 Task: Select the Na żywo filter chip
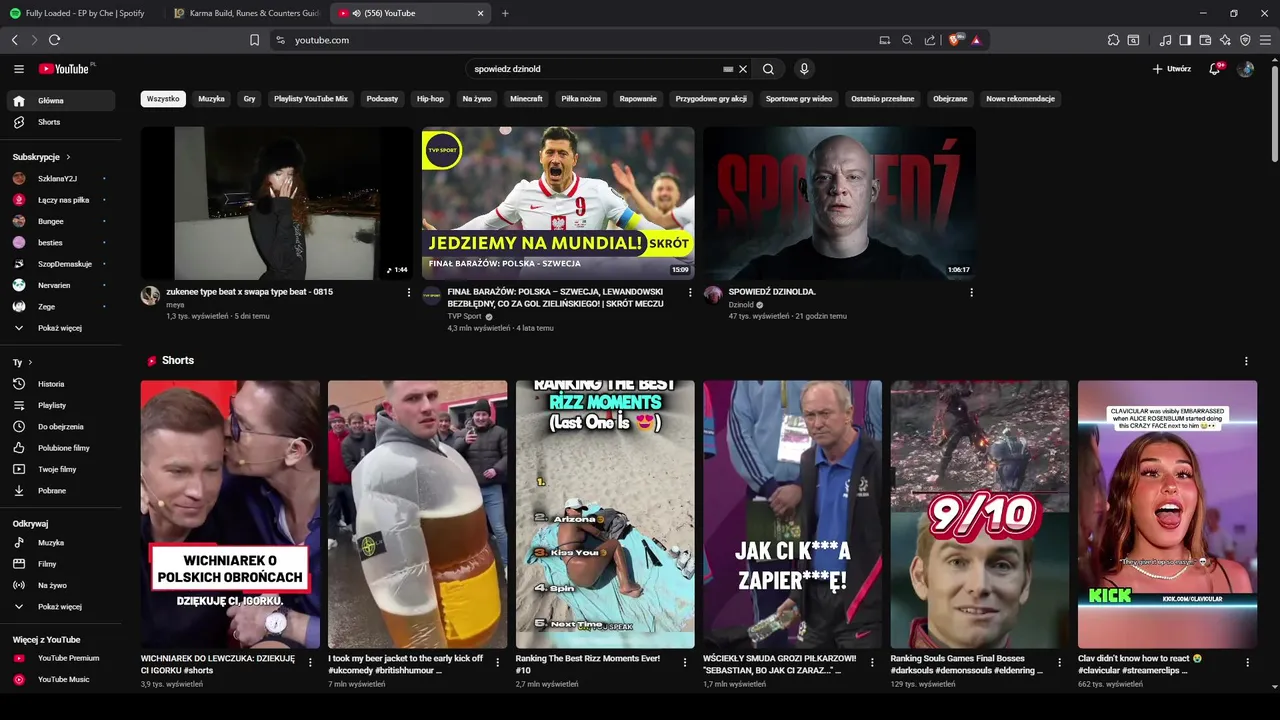pos(477,99)
